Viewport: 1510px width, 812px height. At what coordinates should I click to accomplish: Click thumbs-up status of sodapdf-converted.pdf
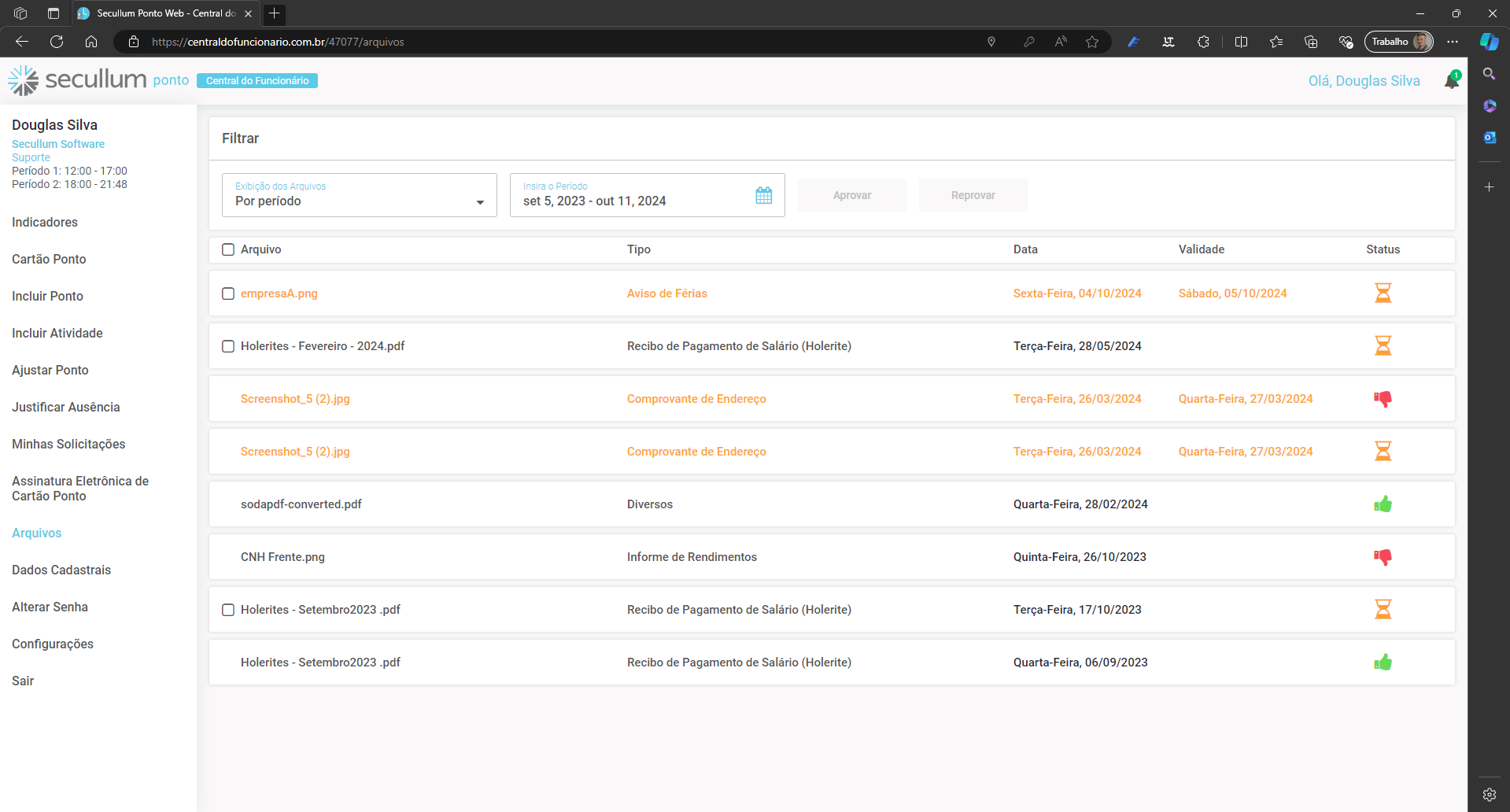[1383, 504]
